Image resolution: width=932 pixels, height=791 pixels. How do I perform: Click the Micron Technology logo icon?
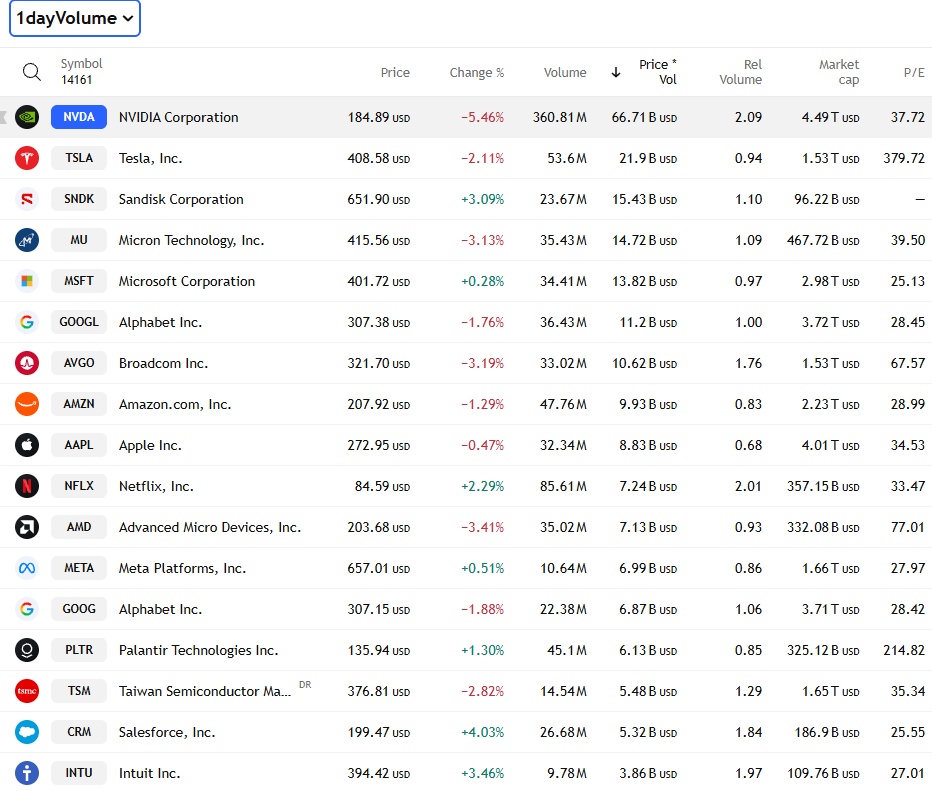click(x=27, y=240)
